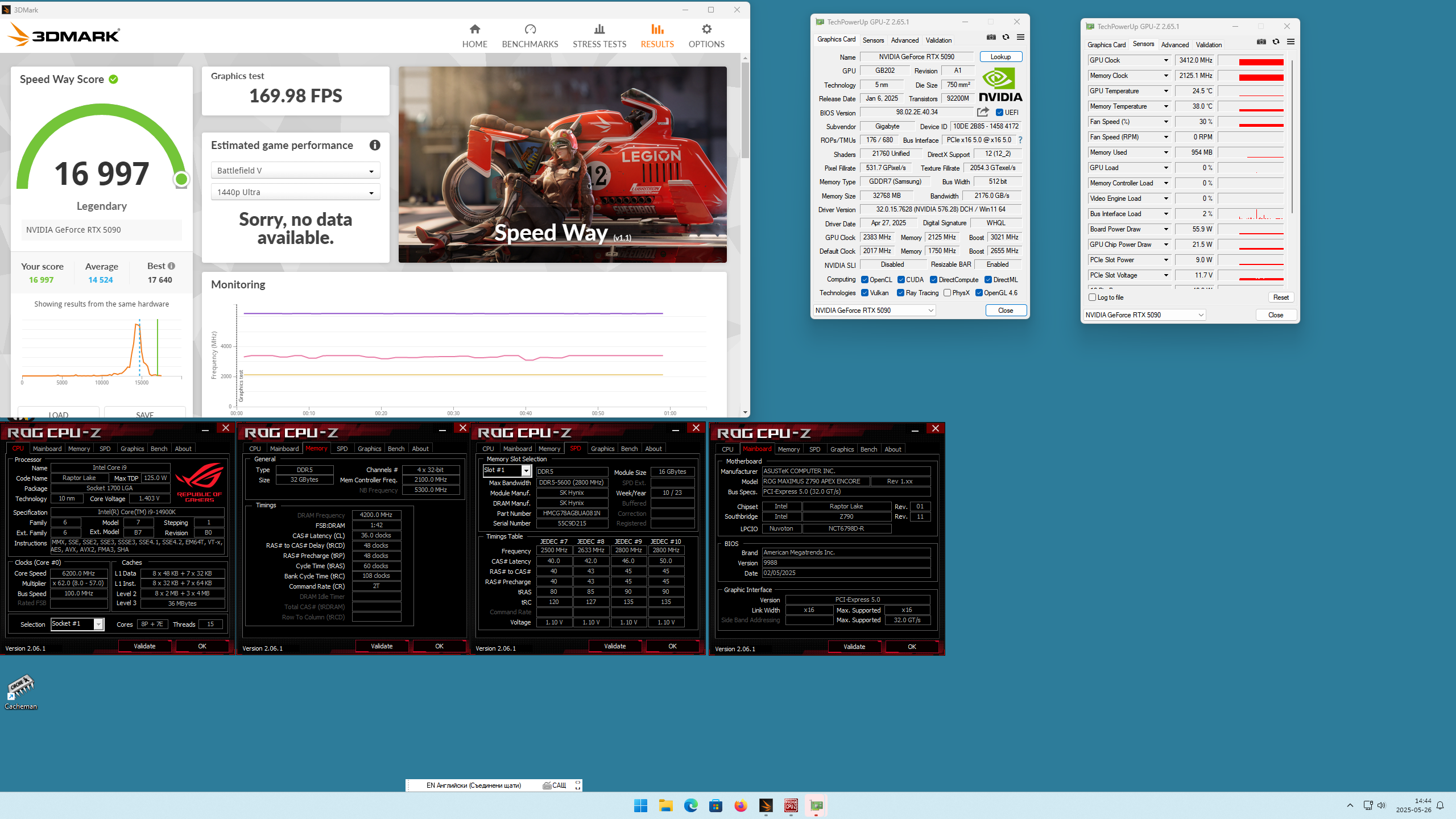Click the info icon next to Best score
The image size is (1456, 819).
point(172,266)
